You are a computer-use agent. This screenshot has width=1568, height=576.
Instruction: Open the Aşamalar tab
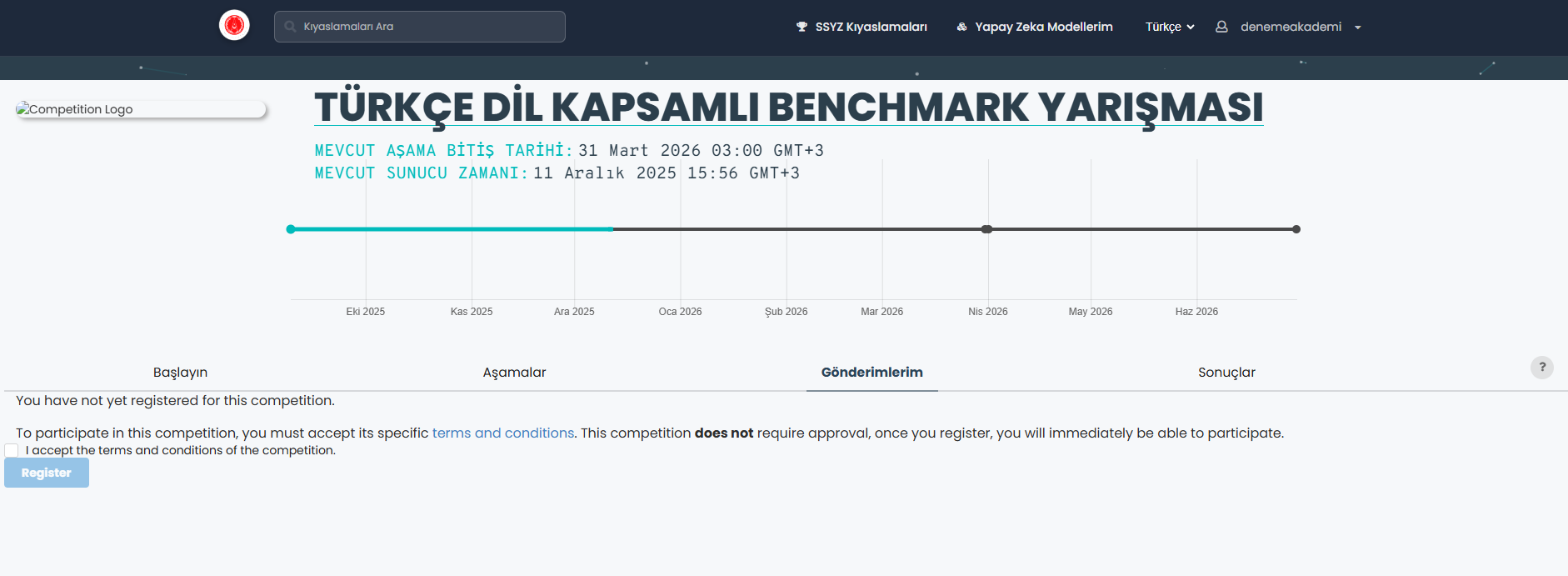[514, 373]
